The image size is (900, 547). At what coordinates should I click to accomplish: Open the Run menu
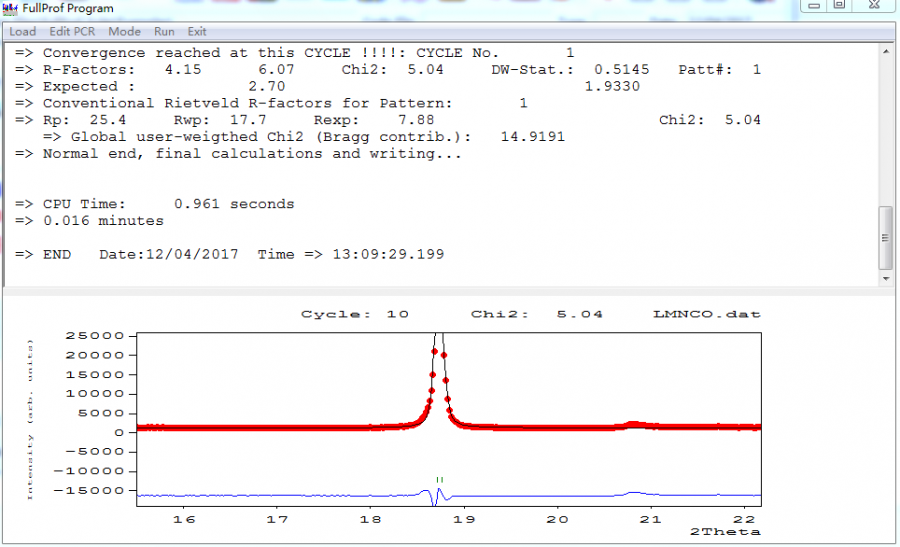[x=164, y=32]
